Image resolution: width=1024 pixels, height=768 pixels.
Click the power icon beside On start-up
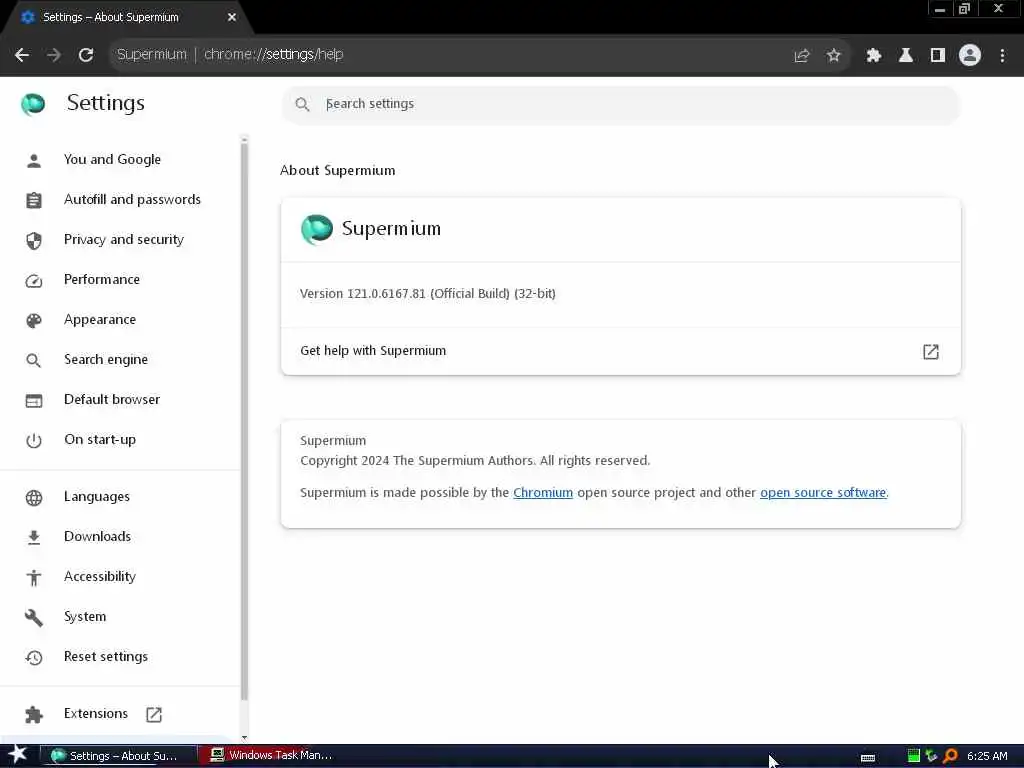click(34, 441)
